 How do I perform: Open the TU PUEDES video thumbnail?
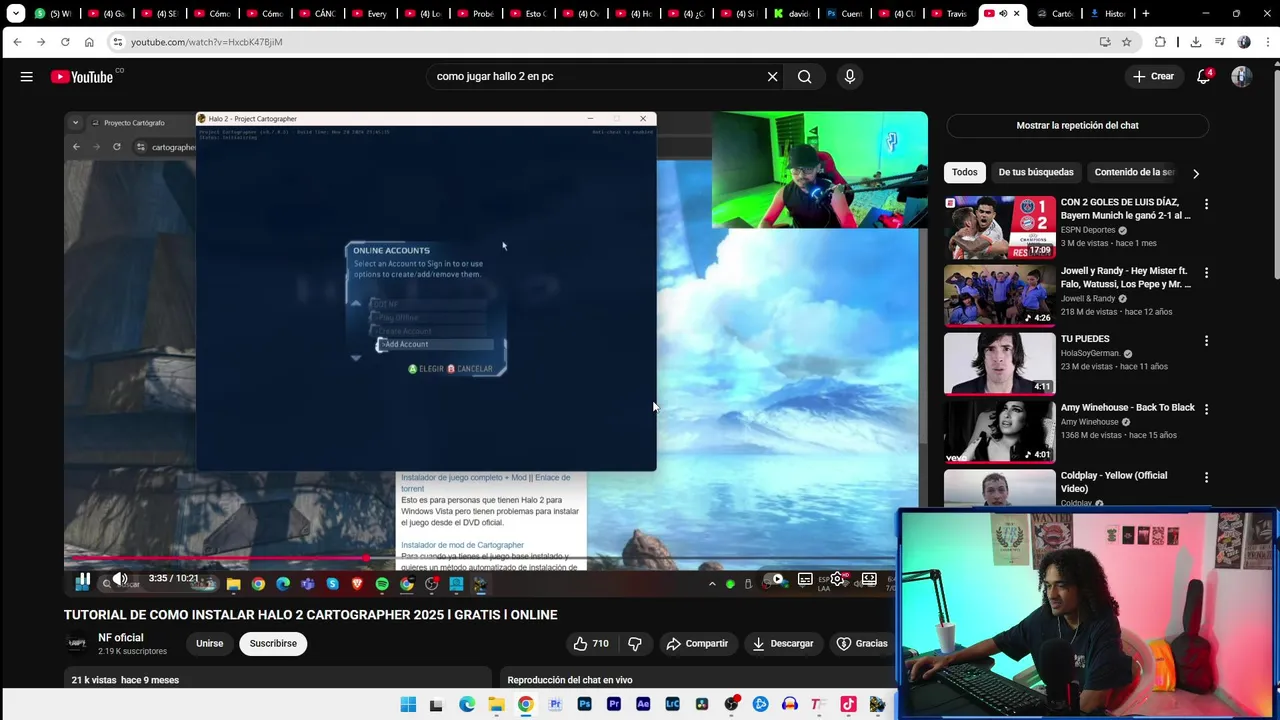[x=1000, y=363]
